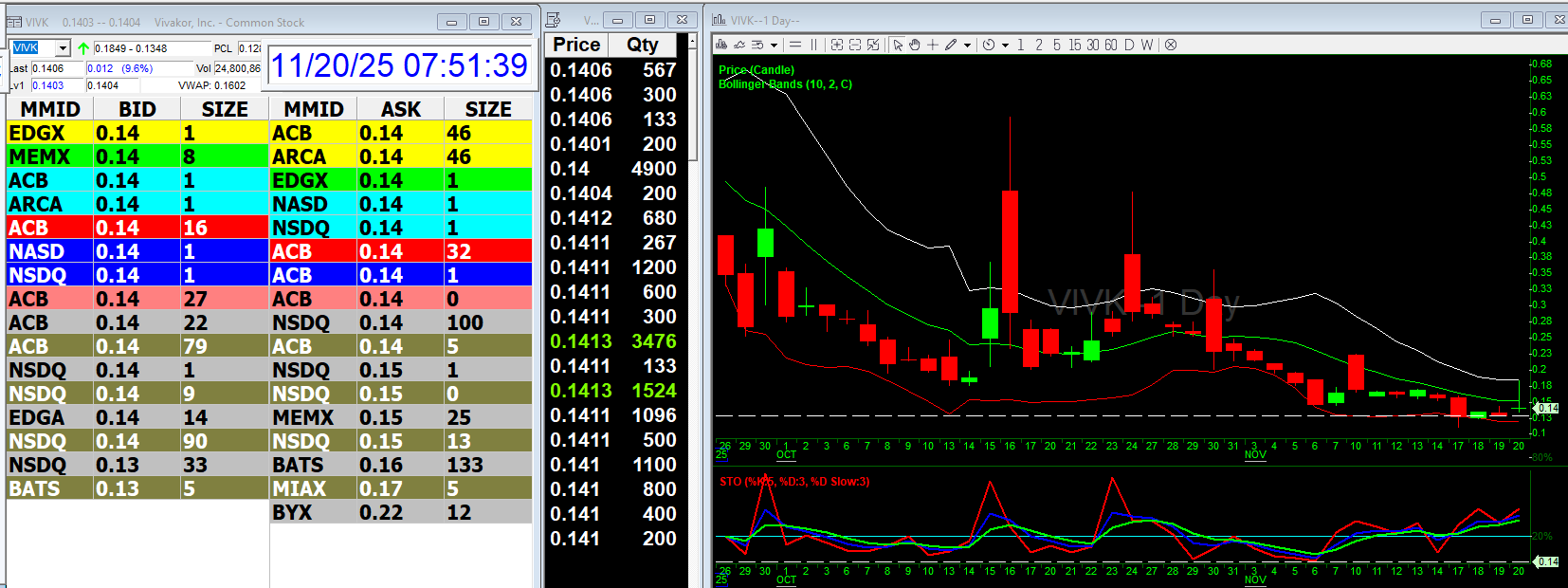Click the line study icon in chart toolbar
Viewport: 1568px width, 588px height.
click(x=739, y=45)
